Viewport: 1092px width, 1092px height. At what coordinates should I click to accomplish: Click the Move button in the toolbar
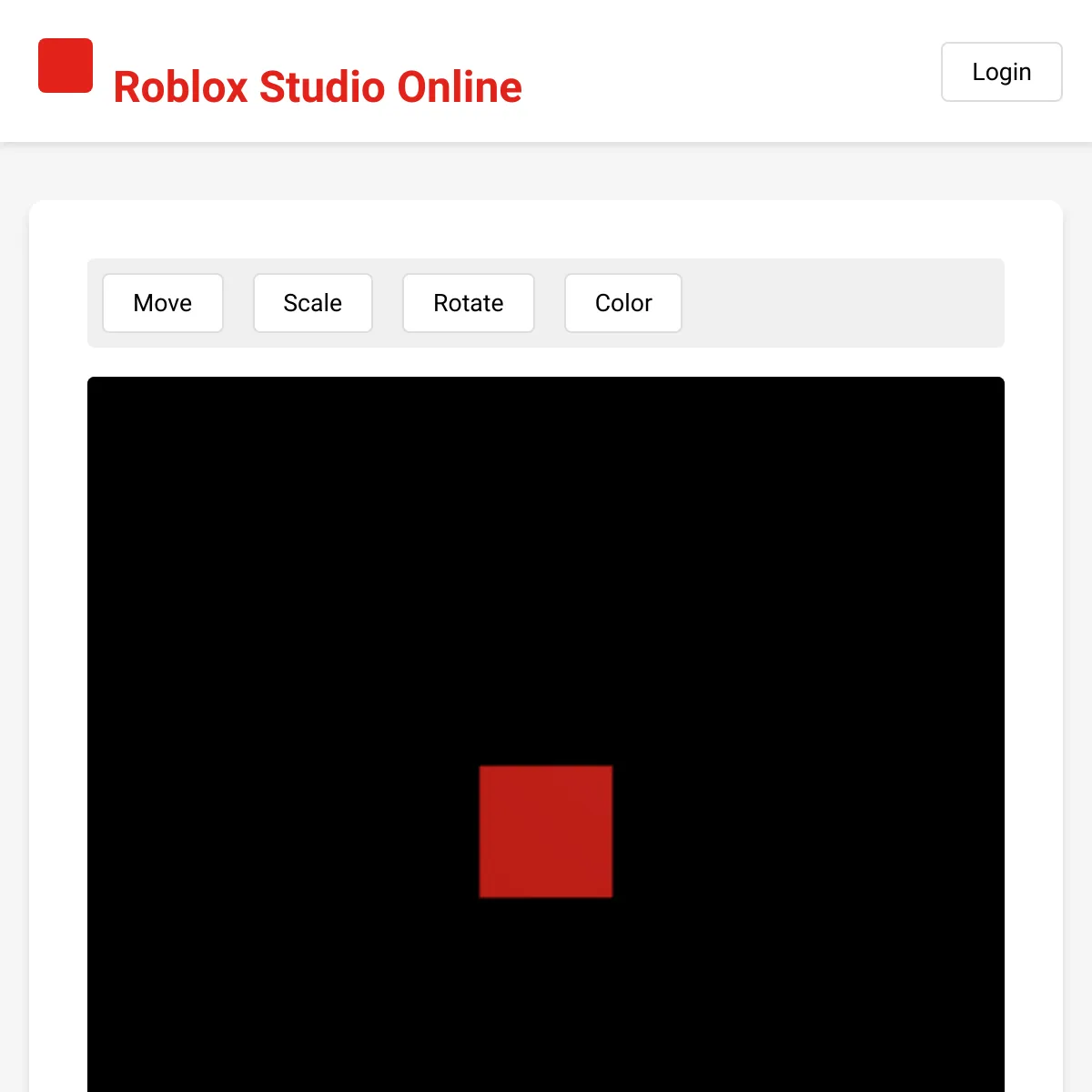(163, 303)
